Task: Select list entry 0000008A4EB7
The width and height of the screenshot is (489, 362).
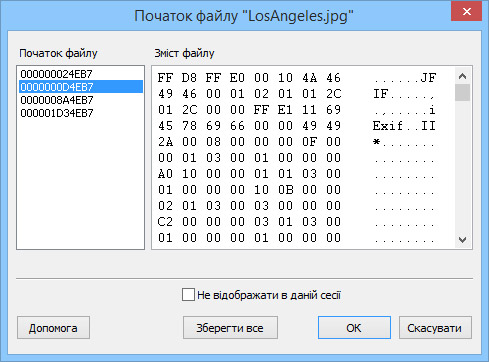Action: click(81, 100)
